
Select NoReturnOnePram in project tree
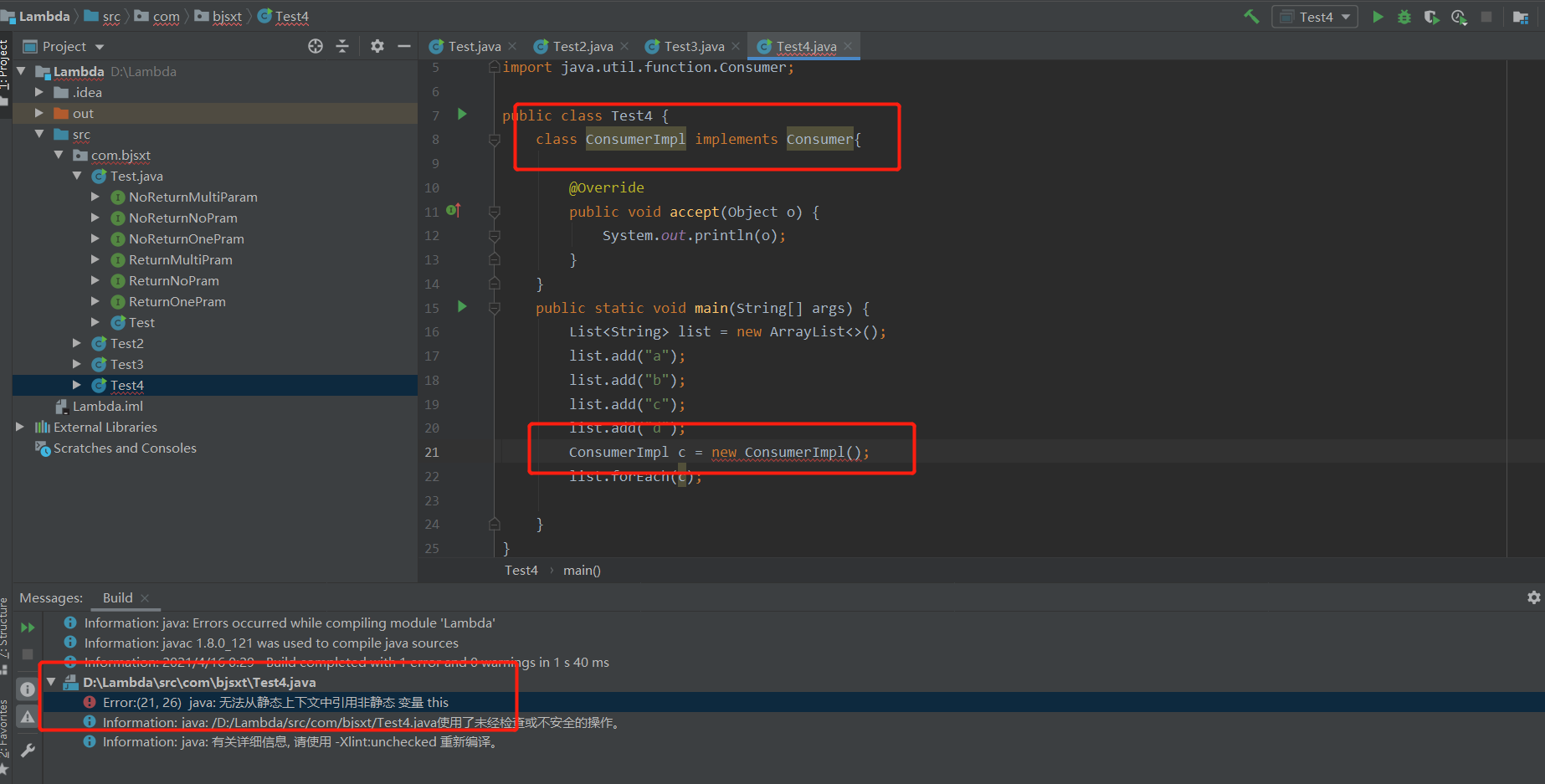[186, 238]
